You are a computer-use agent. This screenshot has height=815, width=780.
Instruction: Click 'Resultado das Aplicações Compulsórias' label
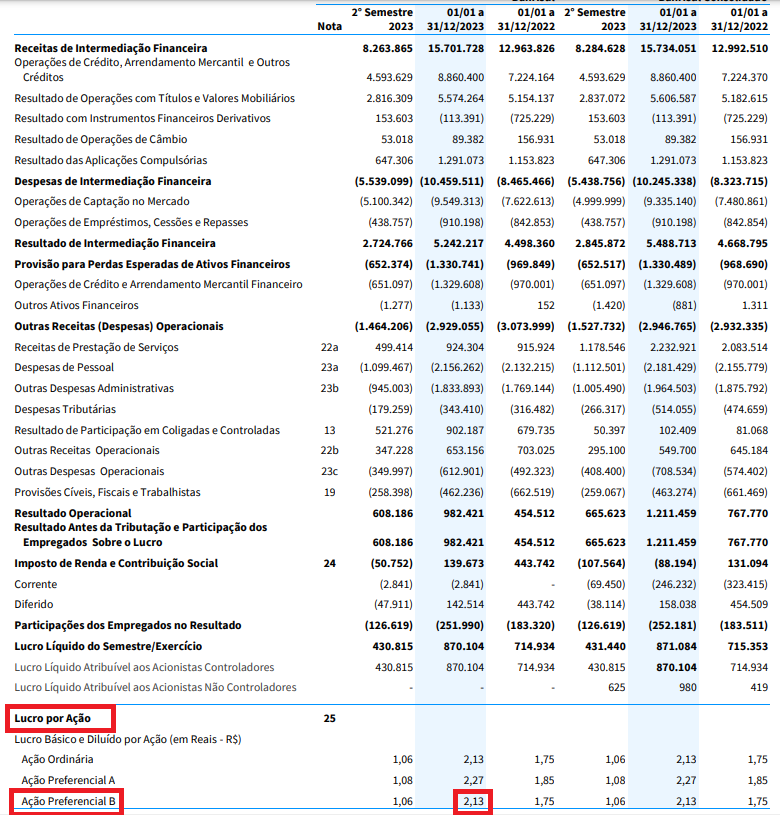pyautogui.click(x=111, y=160)
